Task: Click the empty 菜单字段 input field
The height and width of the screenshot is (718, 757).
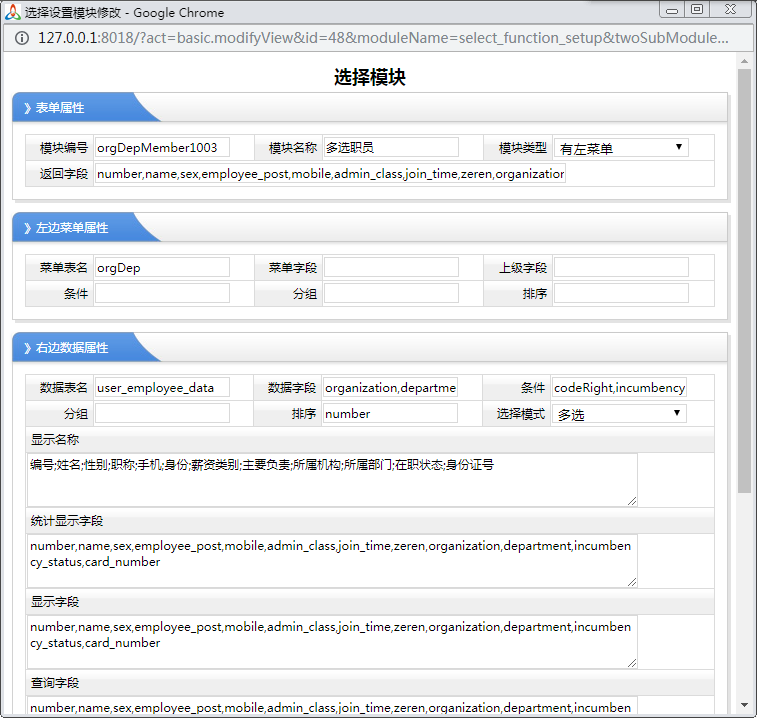Action: click(x=391, y=268)
